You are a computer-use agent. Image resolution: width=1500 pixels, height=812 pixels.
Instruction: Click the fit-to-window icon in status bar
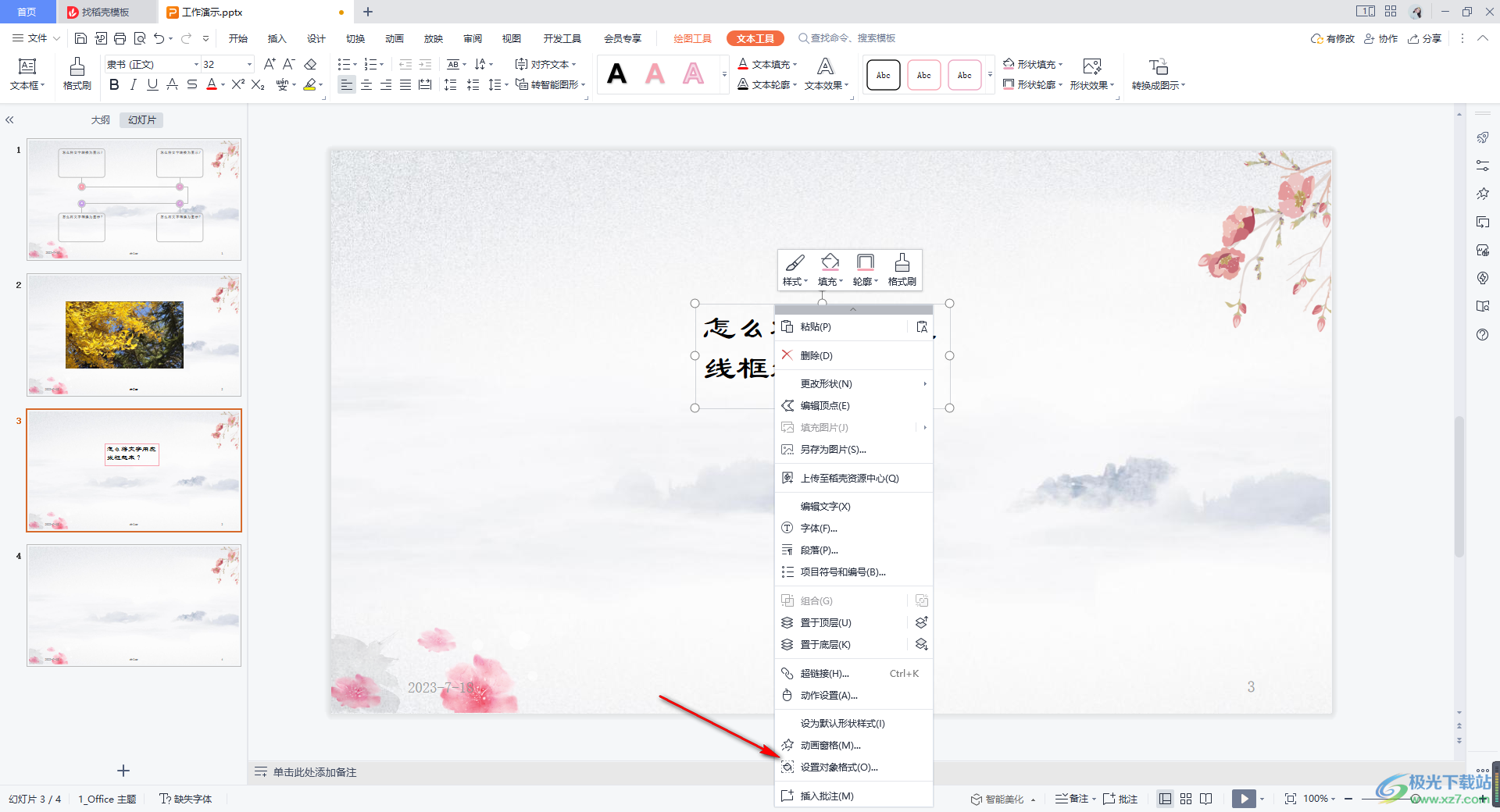click(1291, 799)
